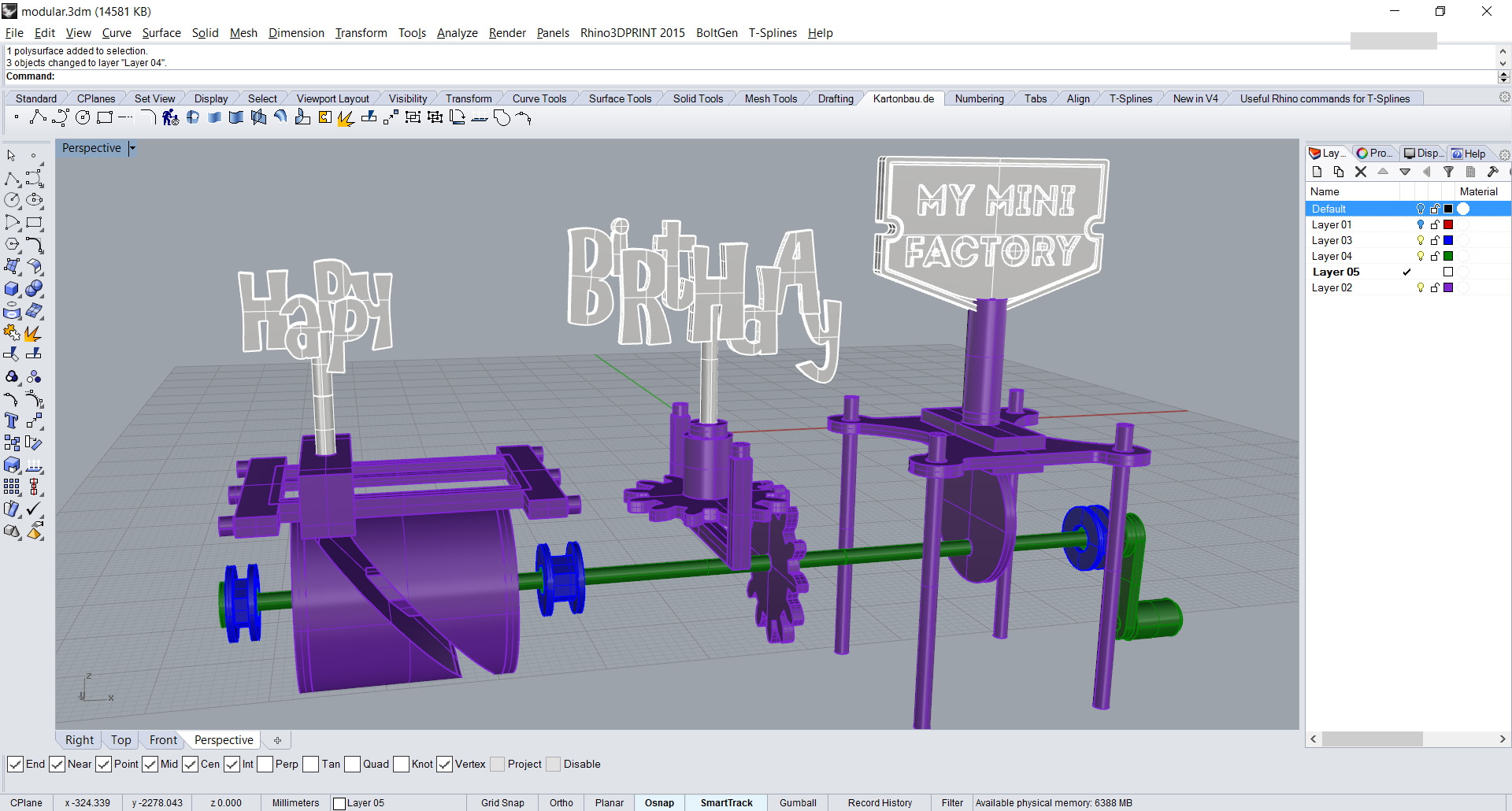Screen dimensions: 1512x811
Task: Toggle SmartTrack in the status bar
Action: [727, 803]
